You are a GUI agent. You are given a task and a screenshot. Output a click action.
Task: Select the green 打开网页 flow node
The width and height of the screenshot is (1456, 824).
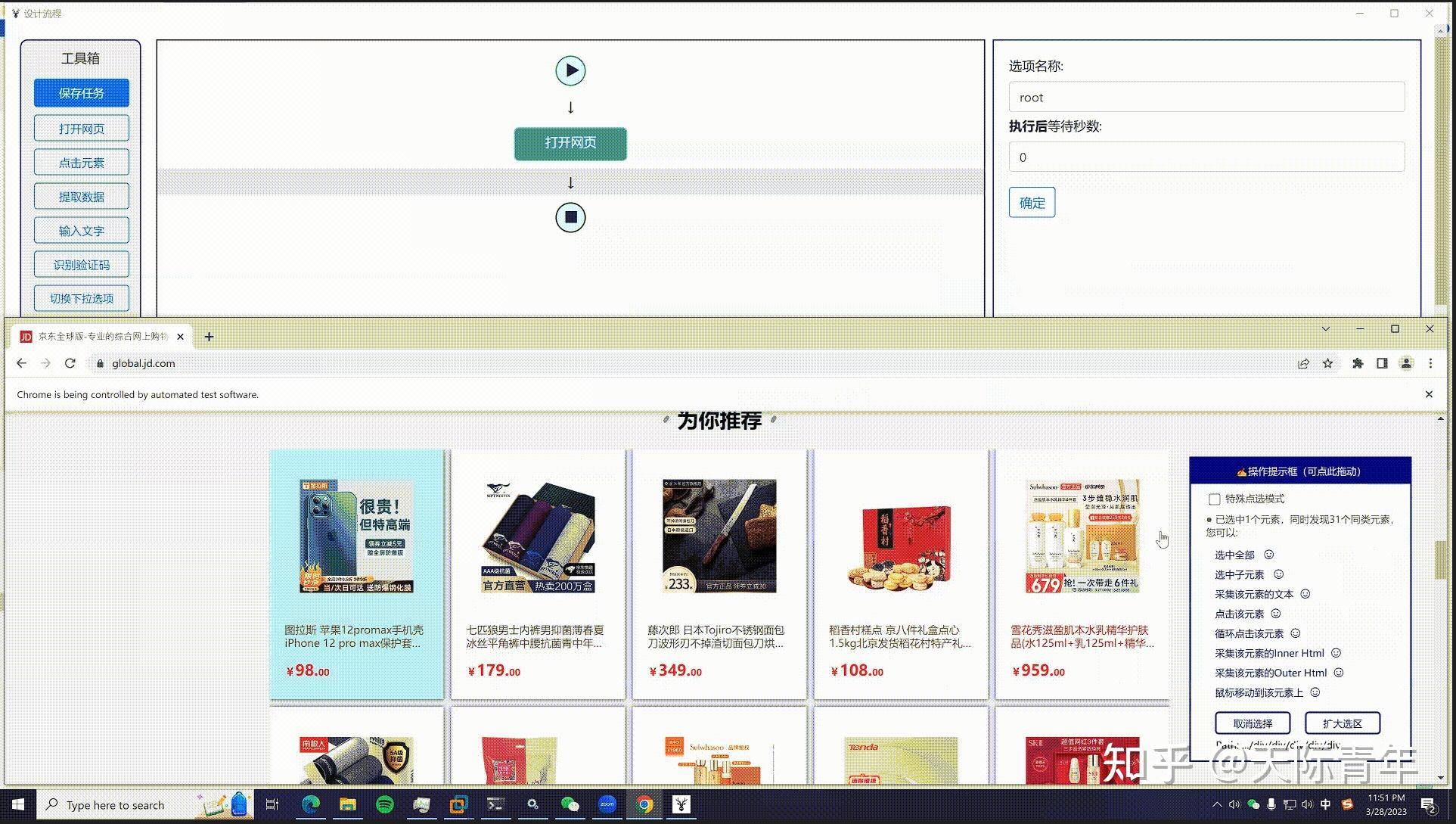pos(570,143)
